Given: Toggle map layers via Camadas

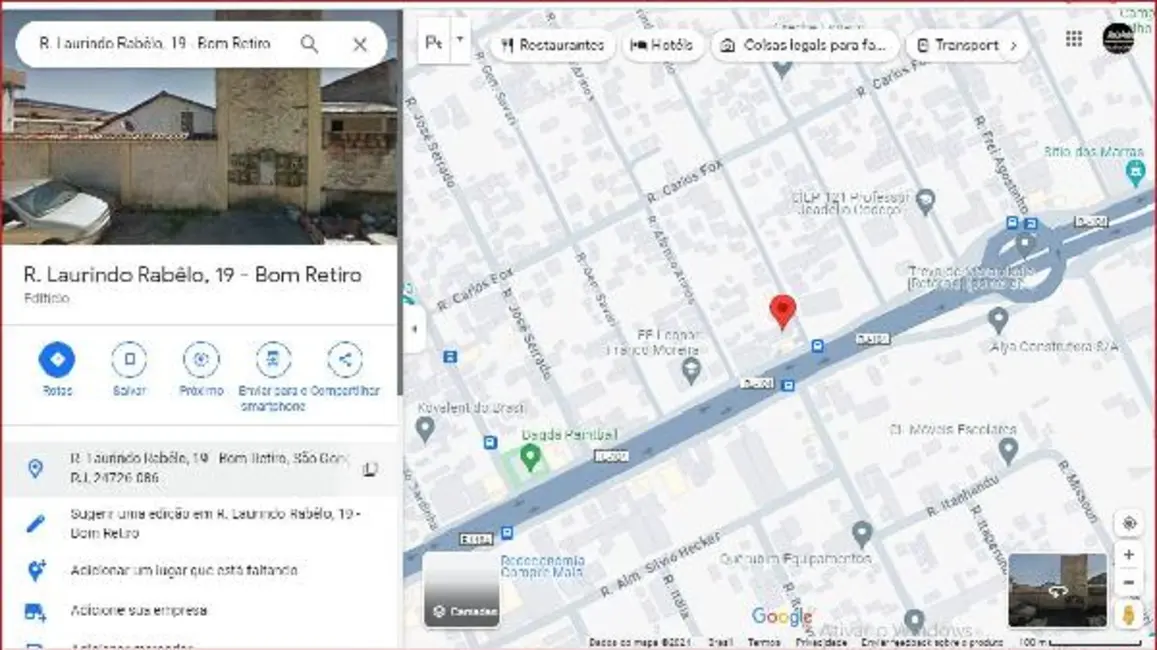Looking at the screenshot, I should (x=462, y=590).
